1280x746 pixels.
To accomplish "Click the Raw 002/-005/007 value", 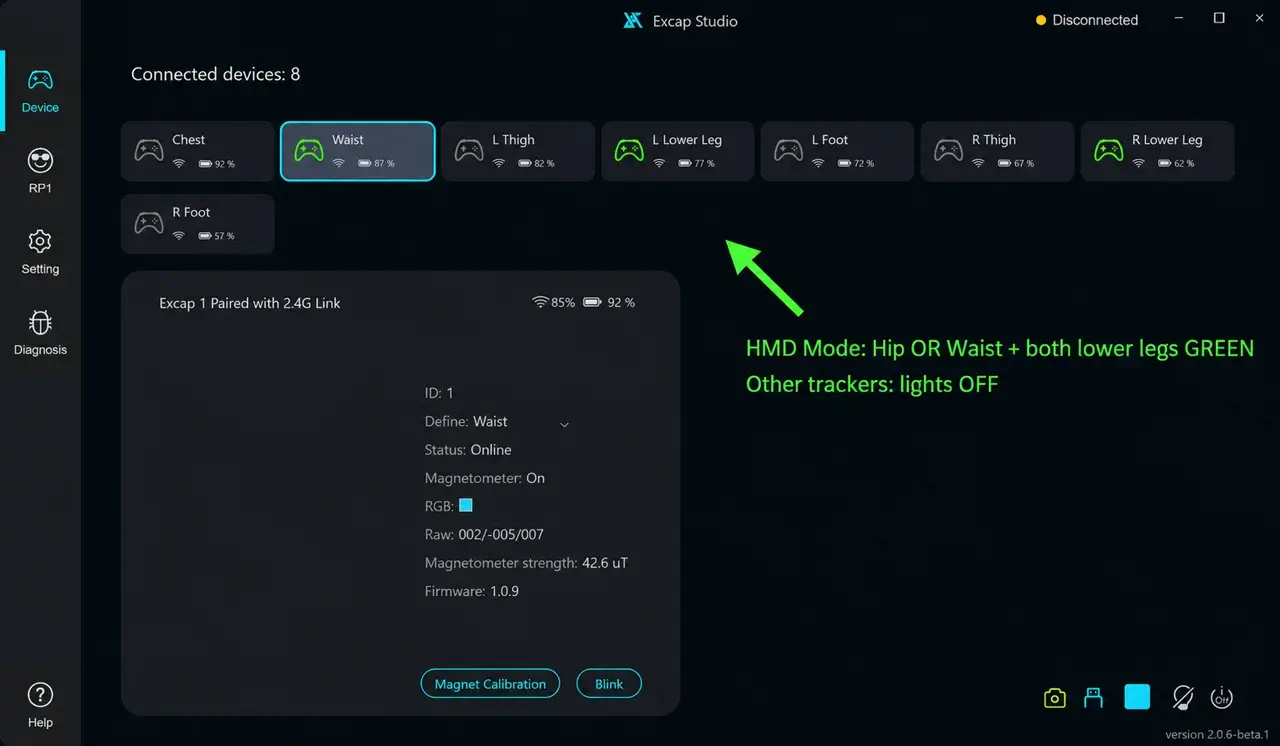I will (501, 535).
